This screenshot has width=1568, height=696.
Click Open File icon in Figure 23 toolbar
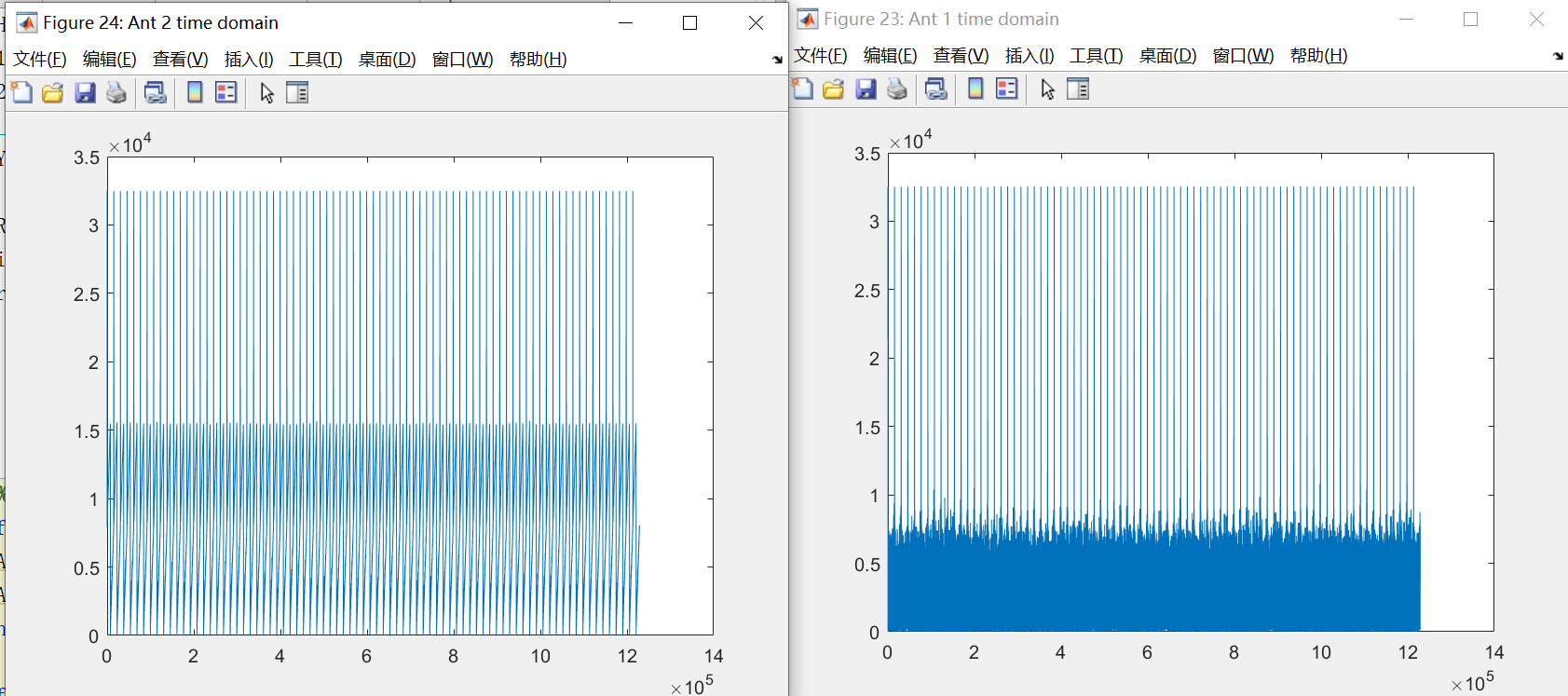pyautogui.click(x=834, y=89)
